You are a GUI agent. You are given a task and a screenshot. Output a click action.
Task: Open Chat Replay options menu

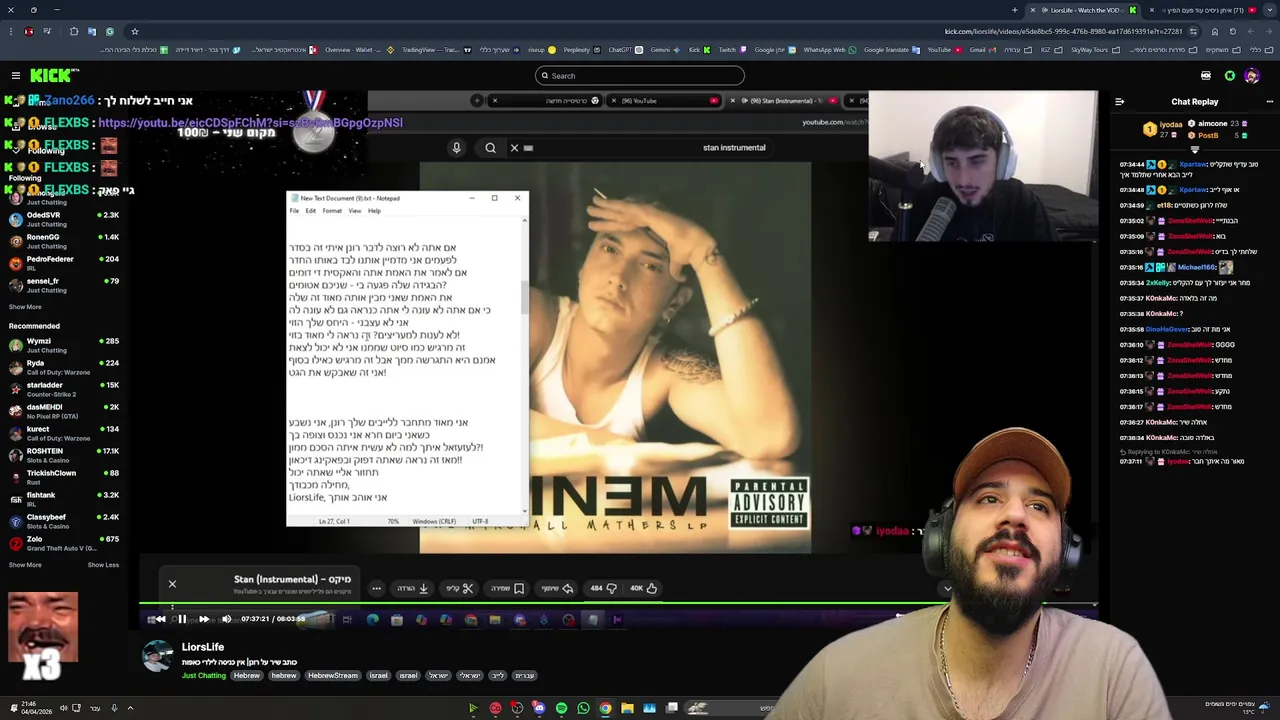point(1269,102)
